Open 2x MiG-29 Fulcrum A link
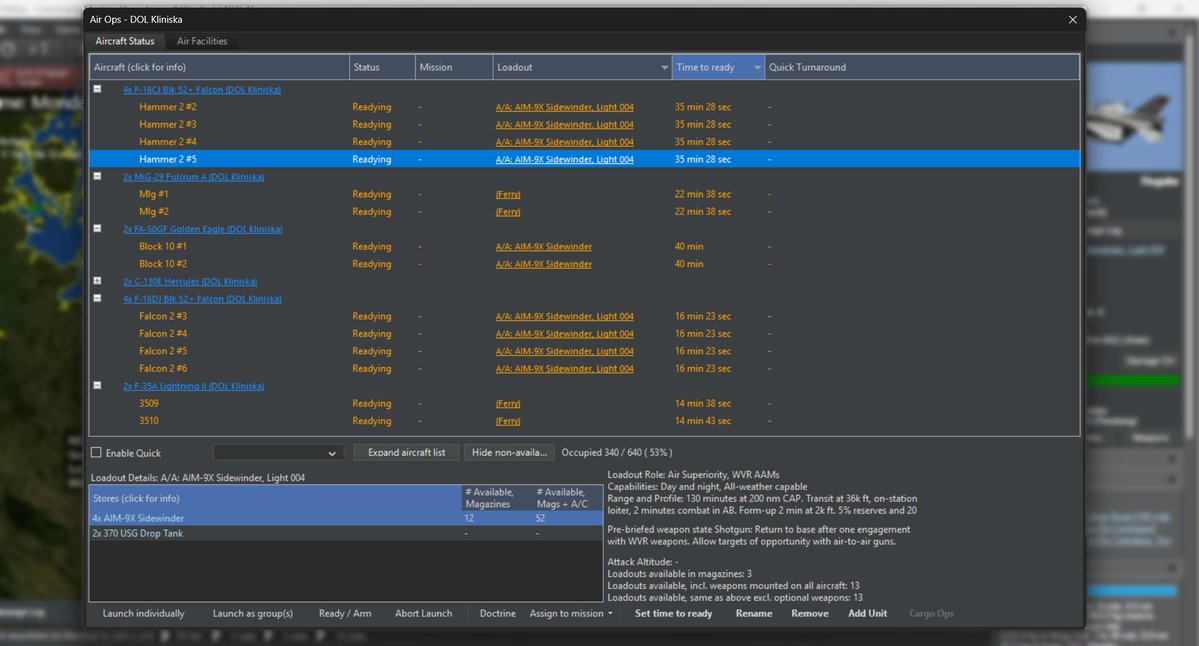This screenshot has height=646, width=1199. [x=193, y=177]
